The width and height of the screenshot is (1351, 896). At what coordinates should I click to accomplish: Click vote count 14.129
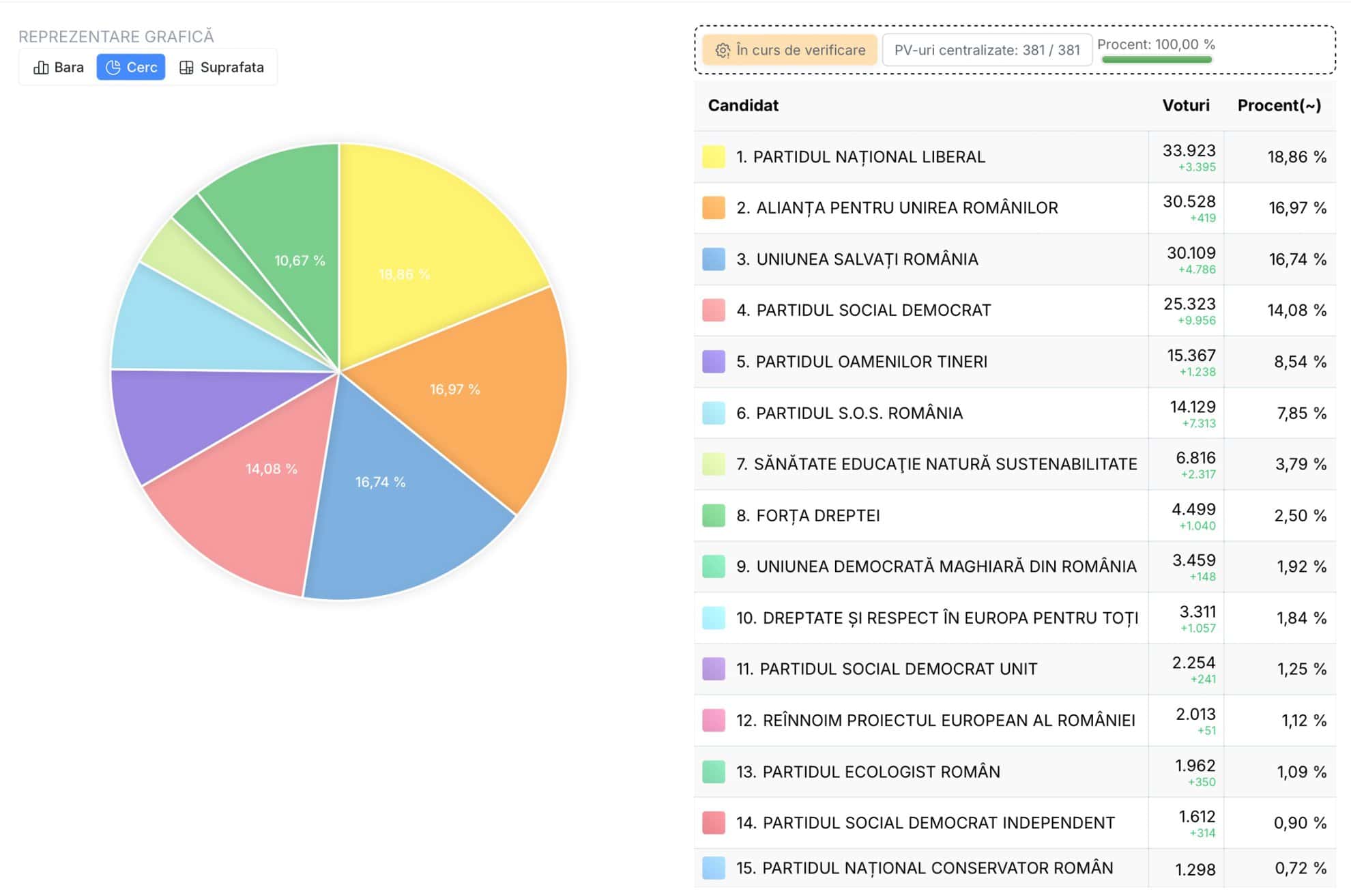[x=1192, y=407]
